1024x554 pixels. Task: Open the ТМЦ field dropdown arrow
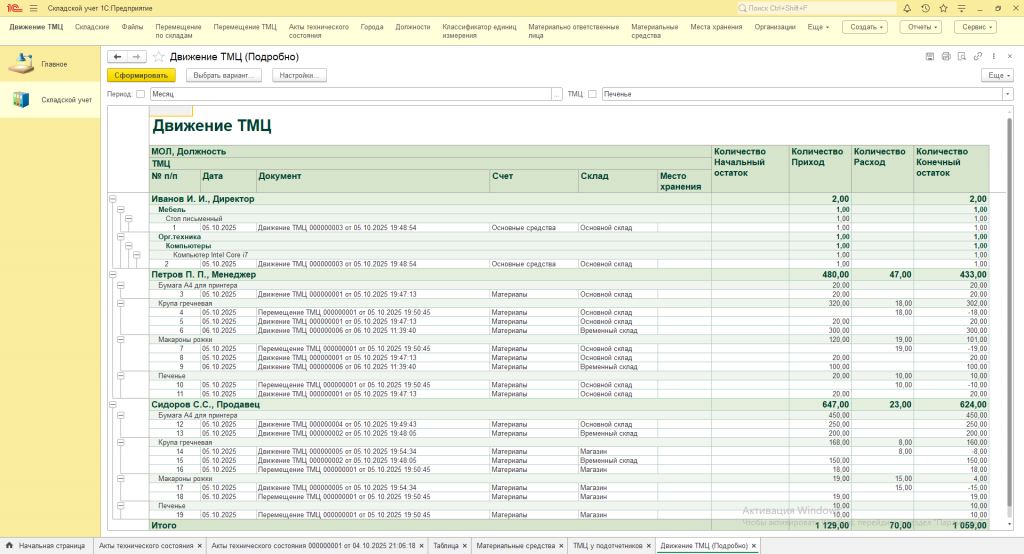tap(1008, 94)
